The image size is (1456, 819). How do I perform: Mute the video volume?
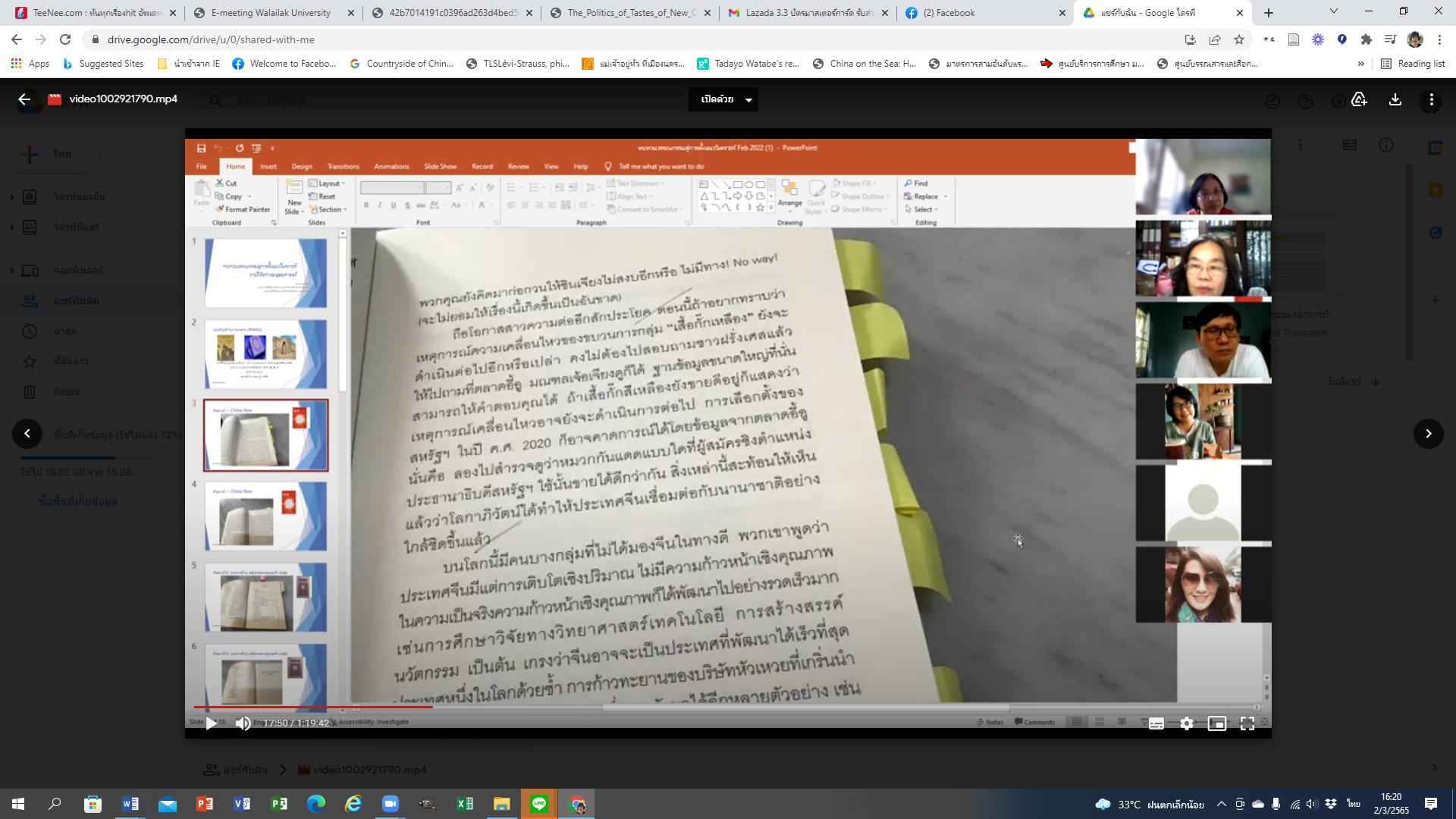(243, 723)
